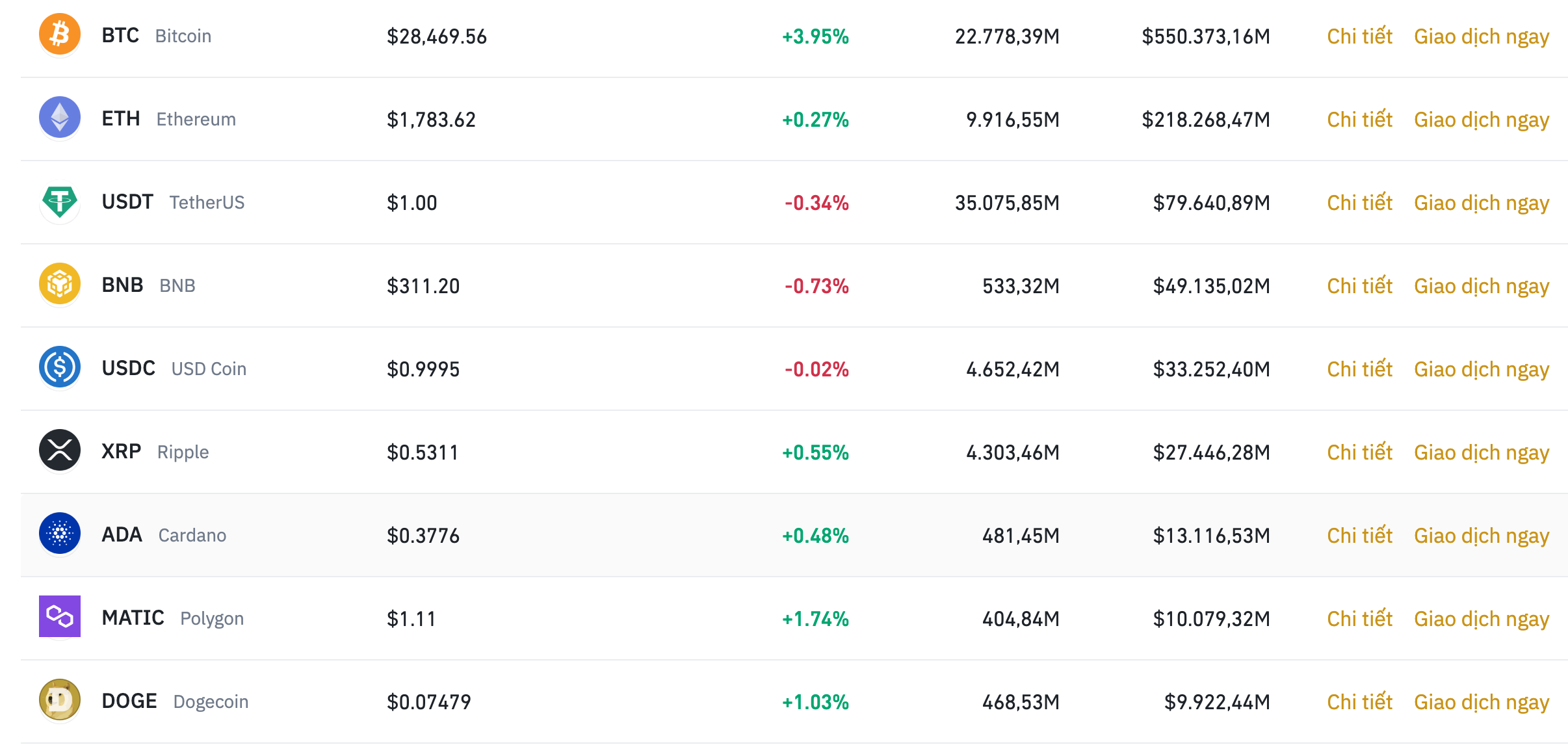1568x745 pixels.
Task: Click the market cap $13.116,53M
Action: (1212, 536)
